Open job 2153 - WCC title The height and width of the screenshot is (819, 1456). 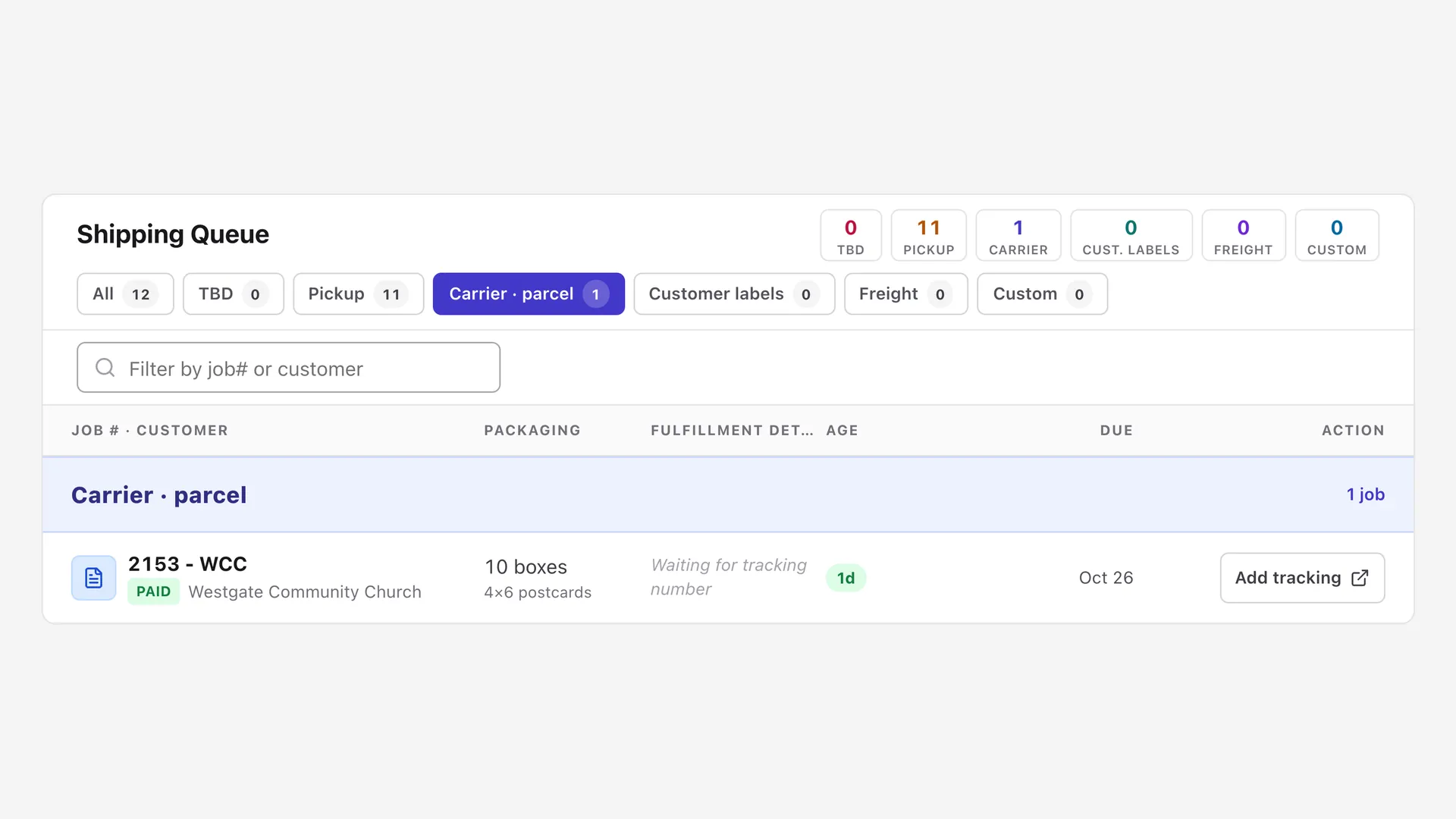click(187, 564)
